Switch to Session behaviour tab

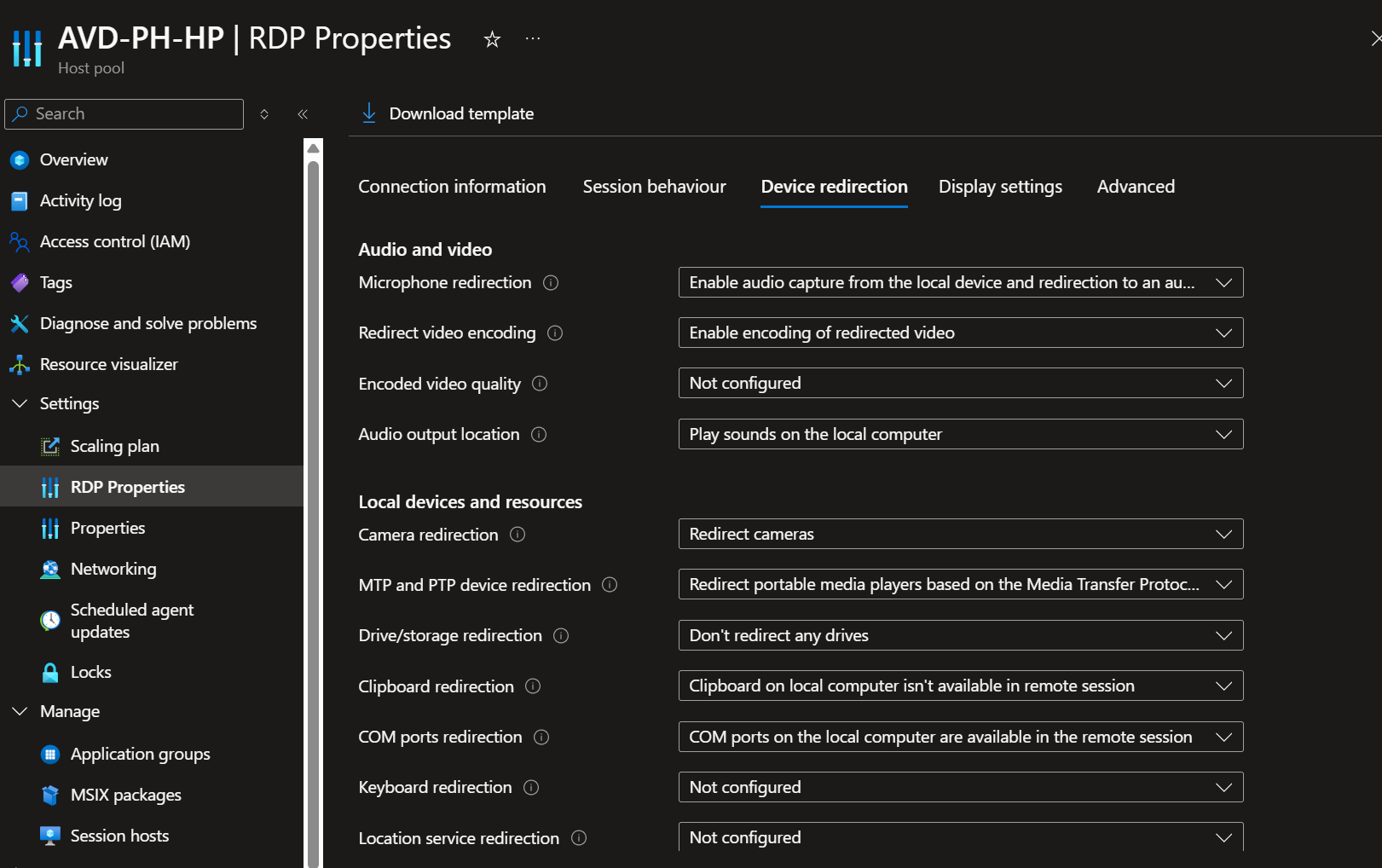coord(654,187)
